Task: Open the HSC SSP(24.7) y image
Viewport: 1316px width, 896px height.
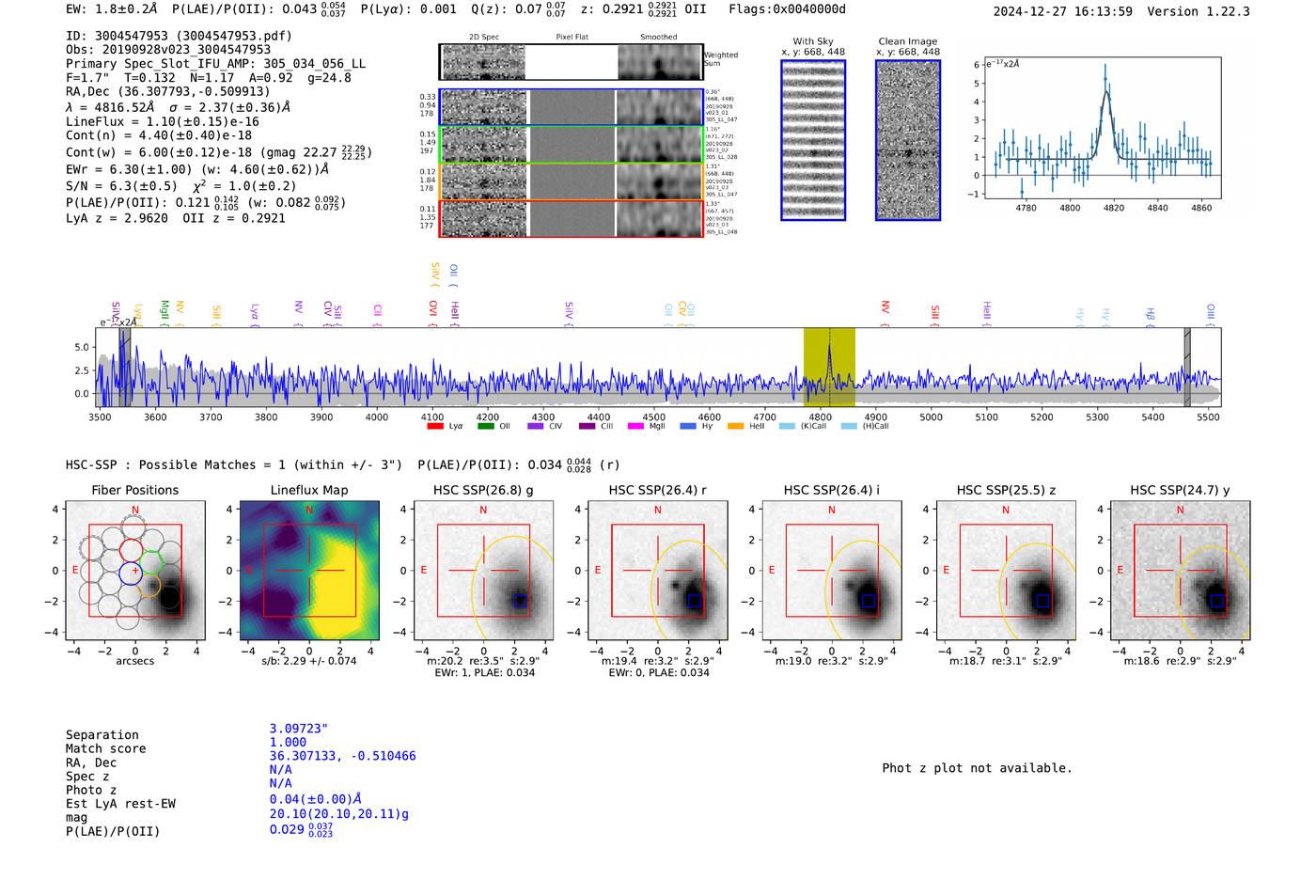Action: (x=1180, y=571)
